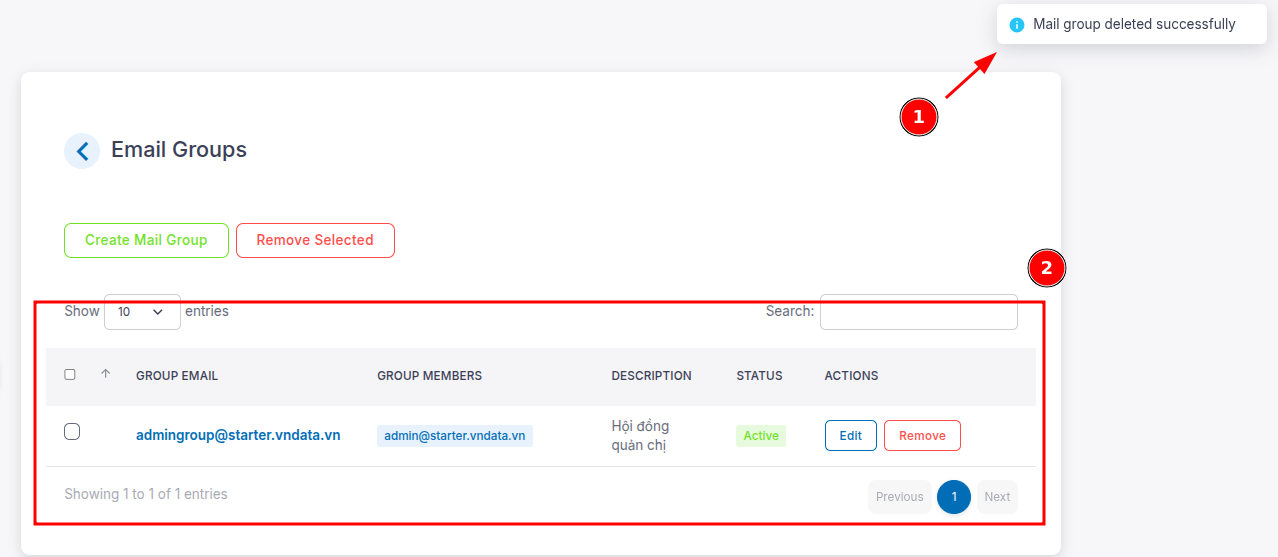This screenshot has height=557, width=1278.
Task: Click the red annotation marker number 2
Action: point(1047,268)
